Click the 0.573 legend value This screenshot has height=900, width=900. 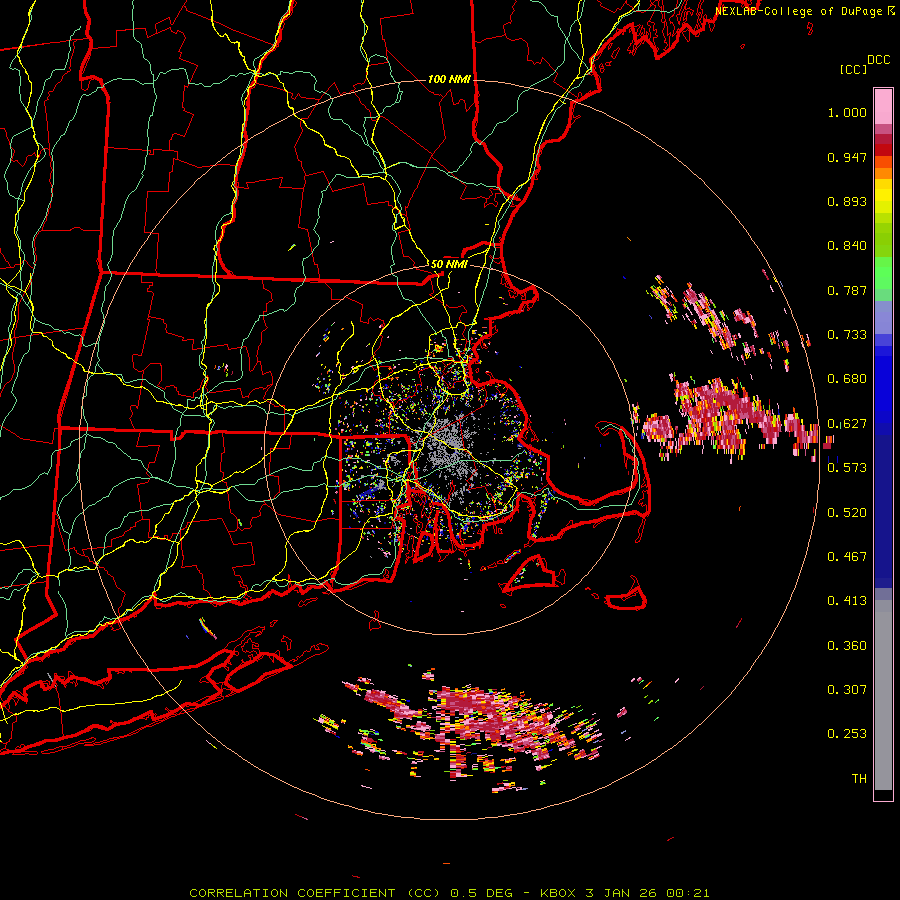[847, 468]
